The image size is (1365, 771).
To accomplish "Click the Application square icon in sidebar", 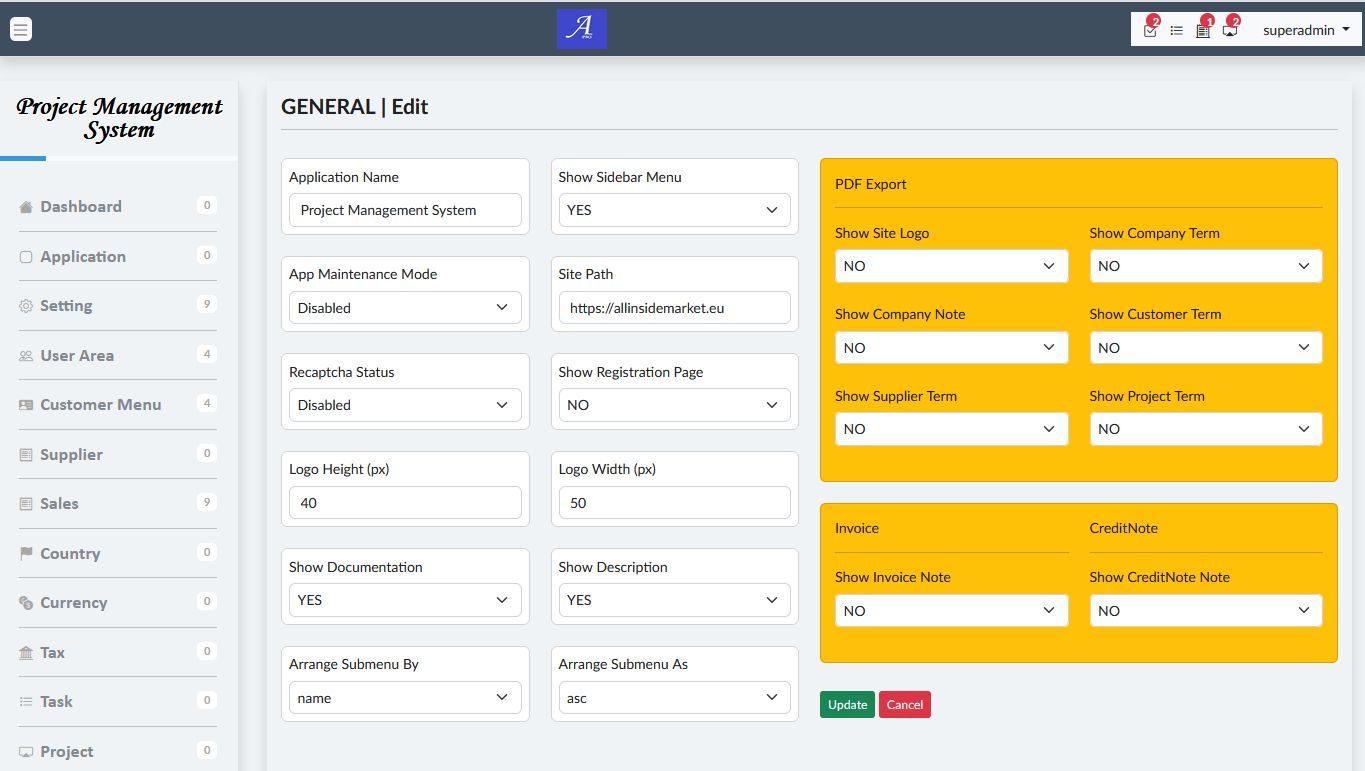I will click(26, 257).
